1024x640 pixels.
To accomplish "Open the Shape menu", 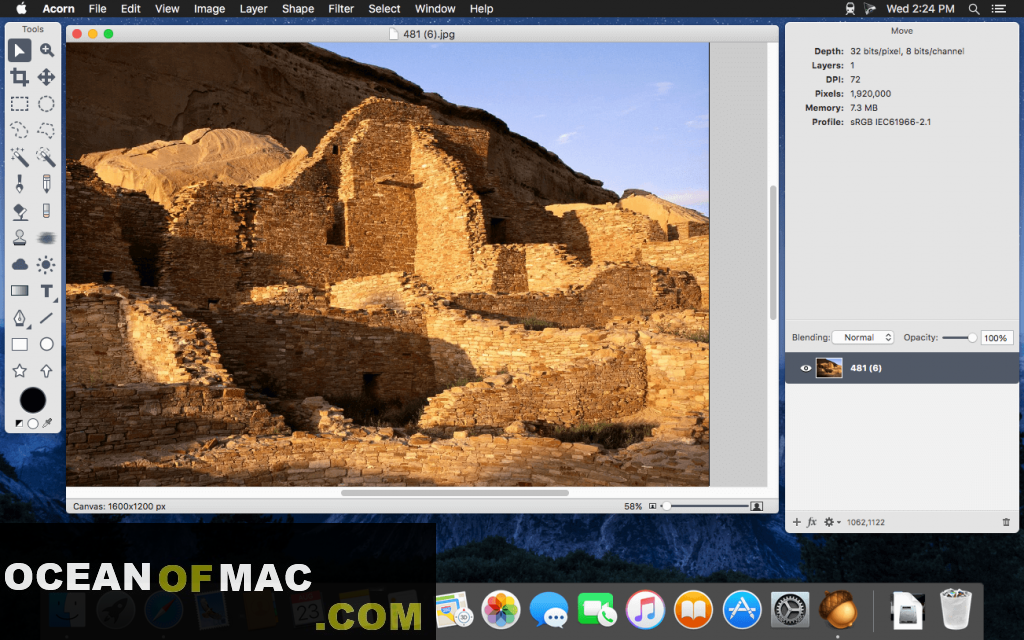I will click(x=298, y=8).
